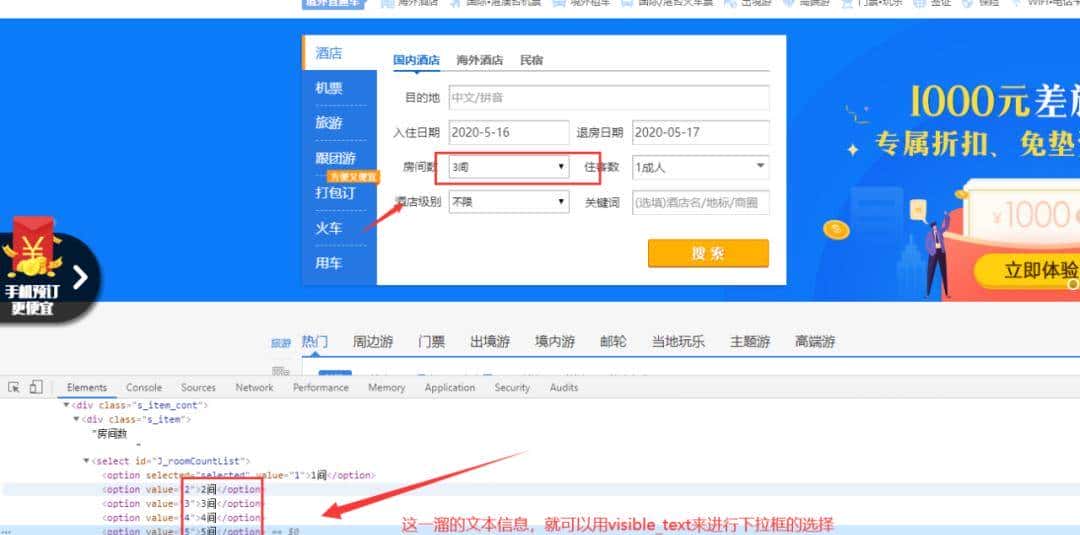This screenshot has height=535, width=1080.
Task: Switch to the 民宿 tab
Action: pos(532,60)
